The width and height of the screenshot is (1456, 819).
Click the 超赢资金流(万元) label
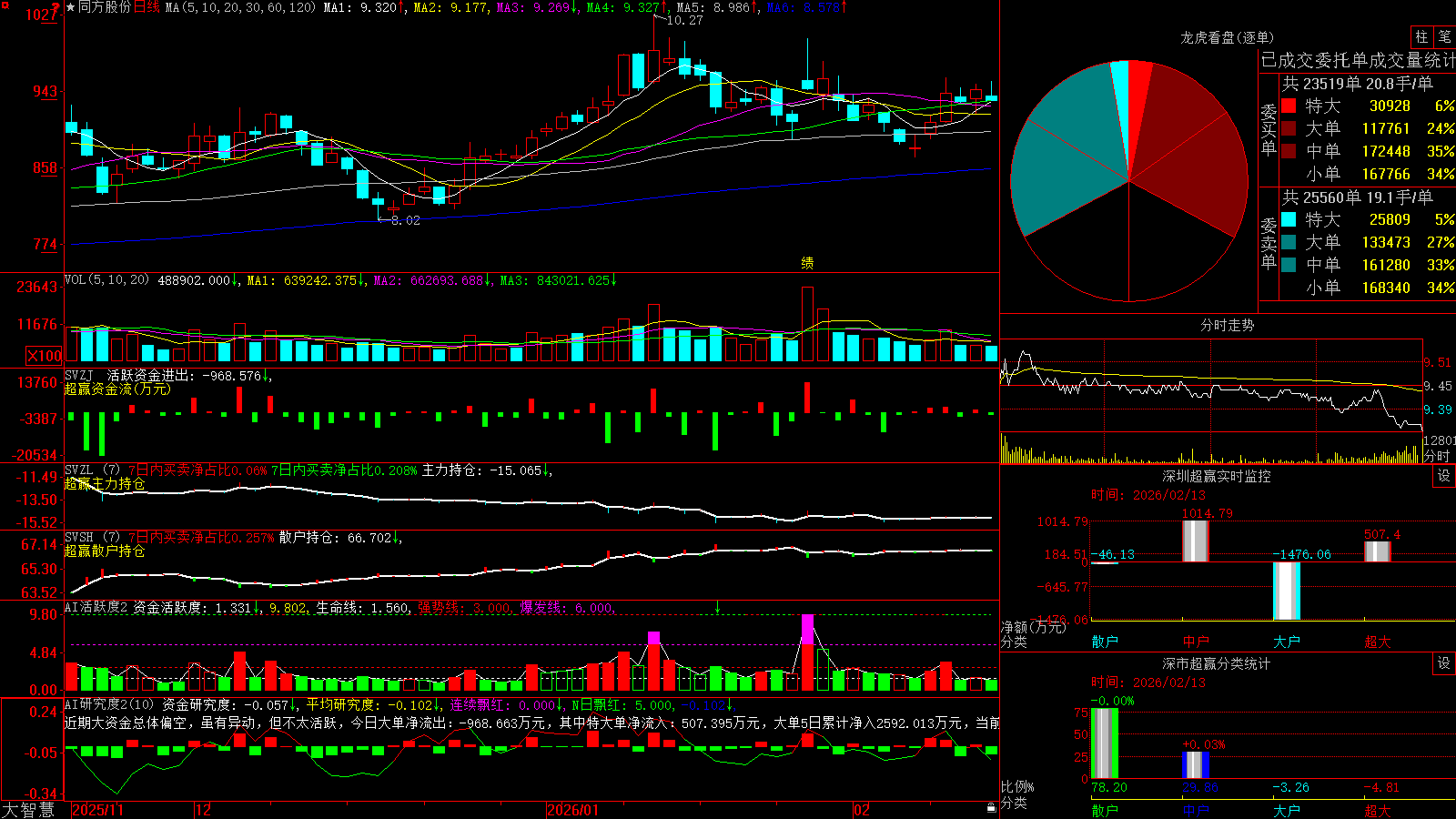coord(117,389)
